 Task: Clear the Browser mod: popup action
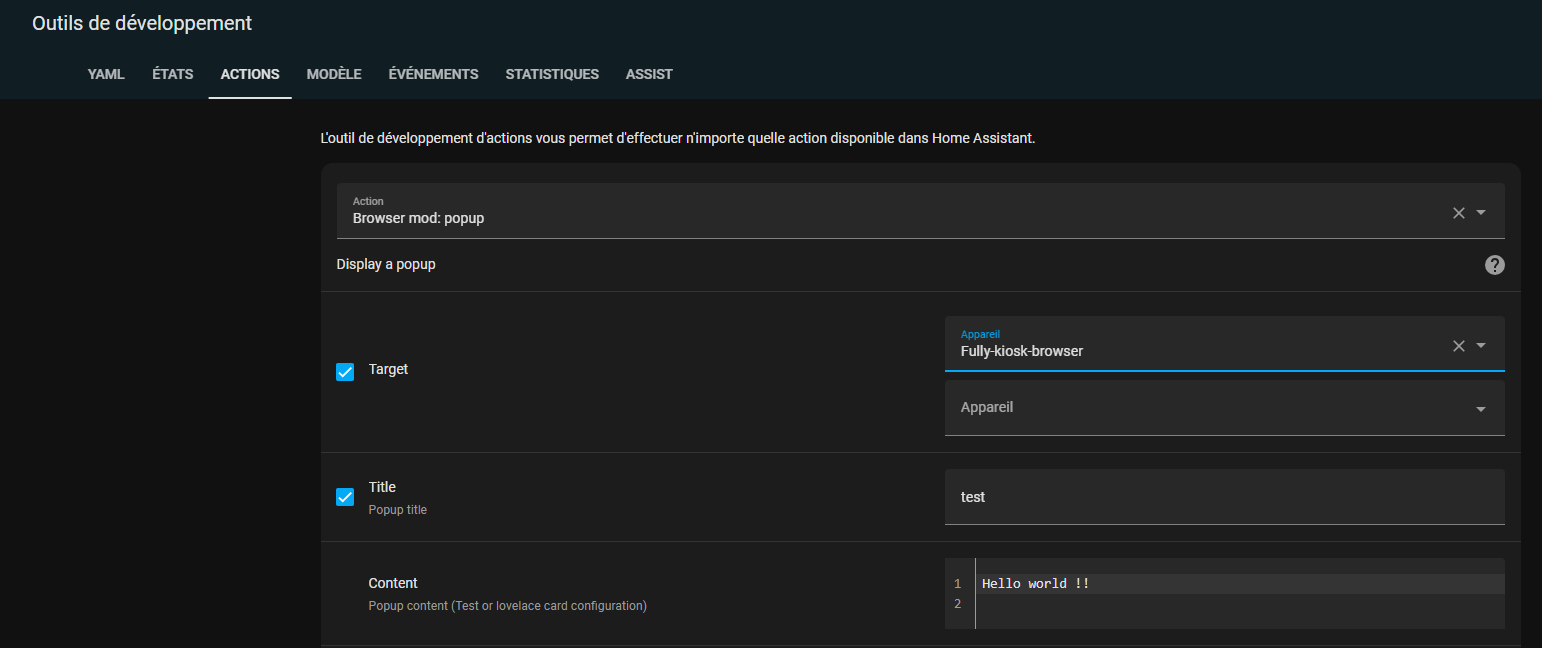(x=1458, y=212)
